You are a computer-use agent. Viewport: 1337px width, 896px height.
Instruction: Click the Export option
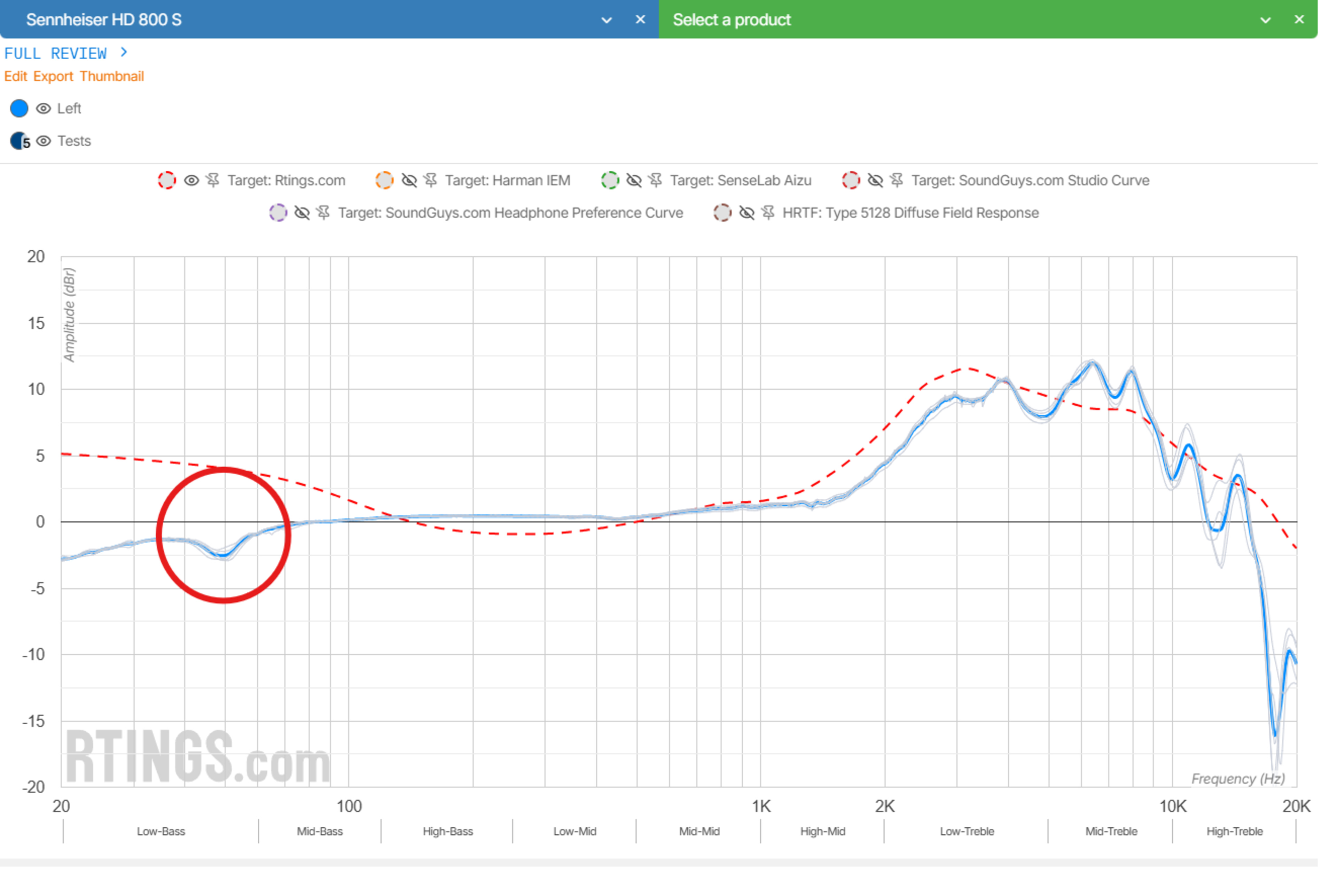(53, 77)
